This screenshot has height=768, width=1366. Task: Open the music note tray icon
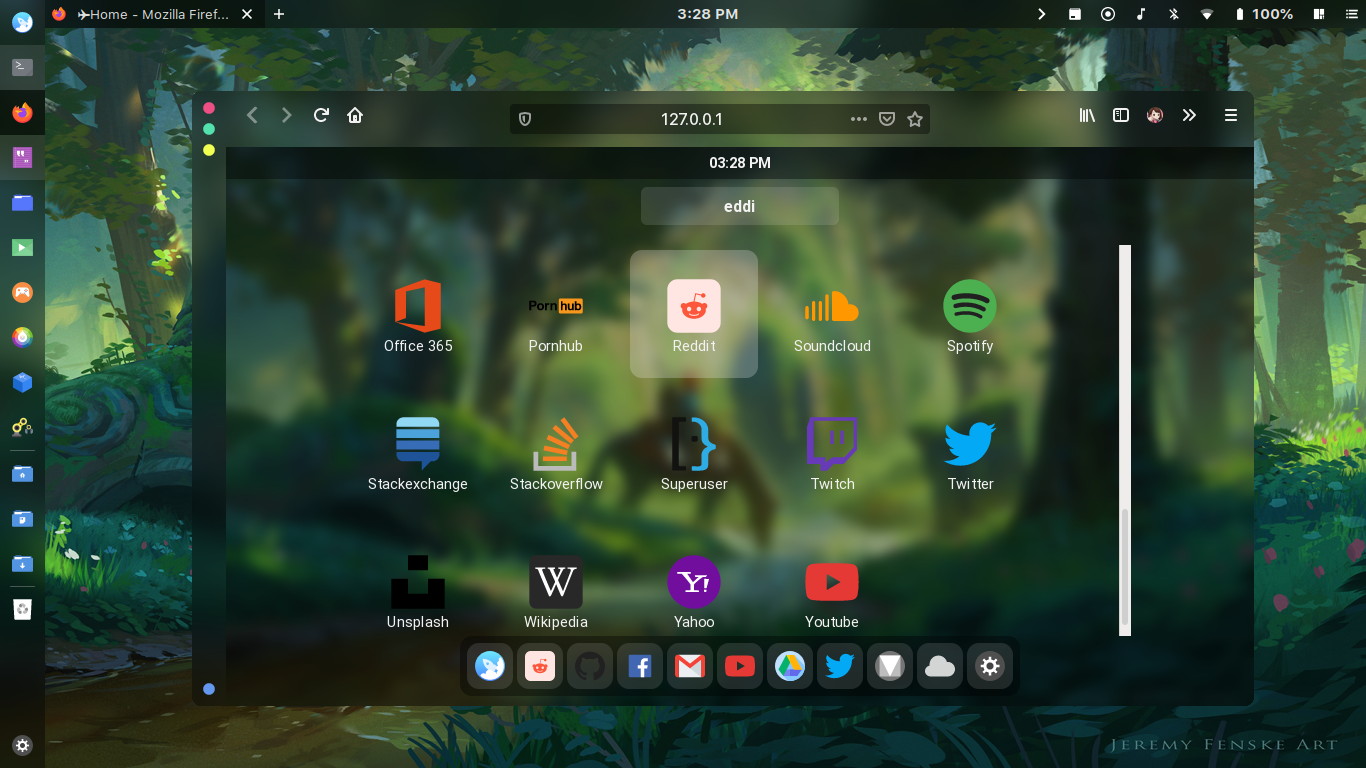coord(1141,14)
